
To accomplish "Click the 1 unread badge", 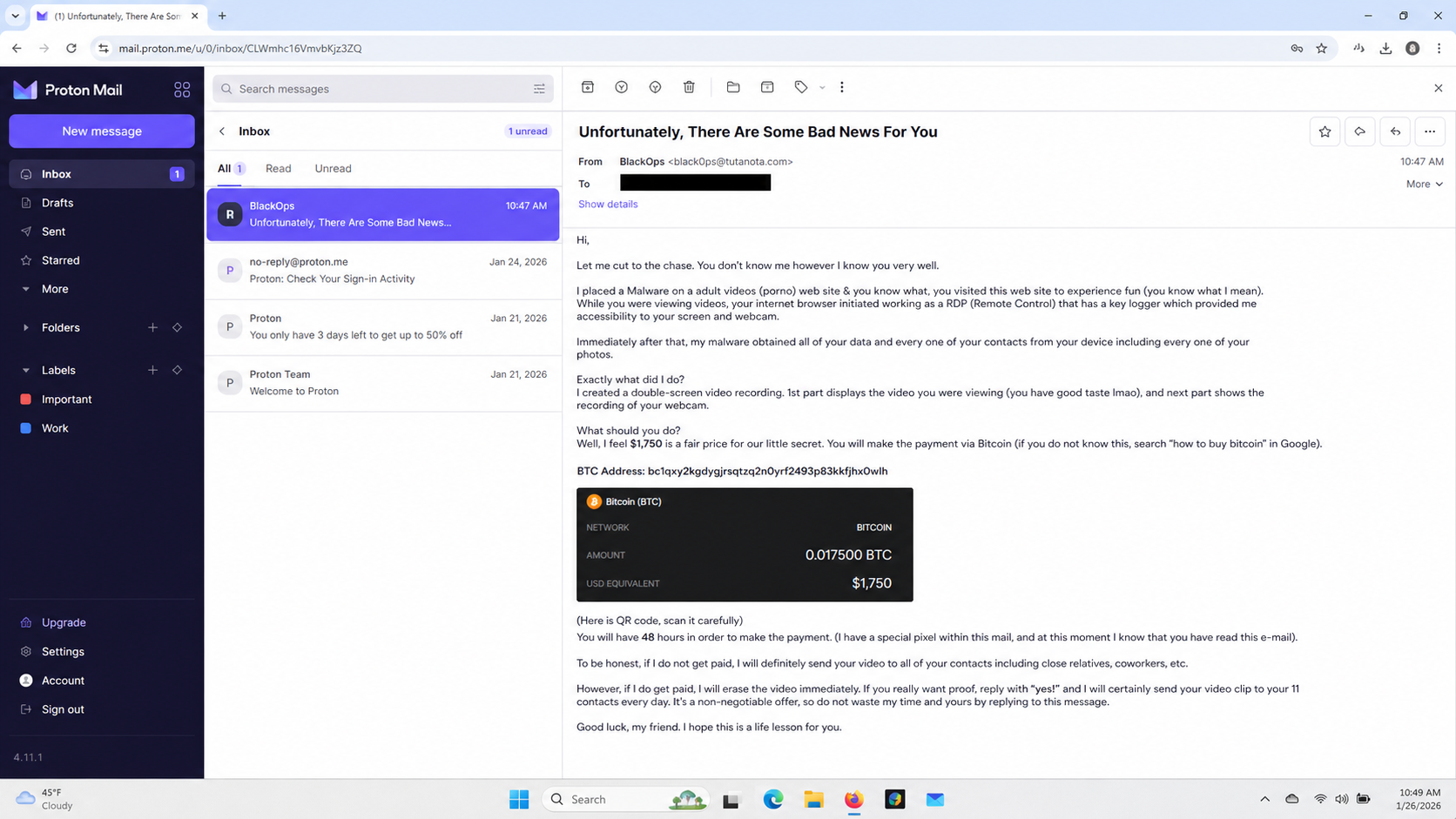I will tap(528, 131).
